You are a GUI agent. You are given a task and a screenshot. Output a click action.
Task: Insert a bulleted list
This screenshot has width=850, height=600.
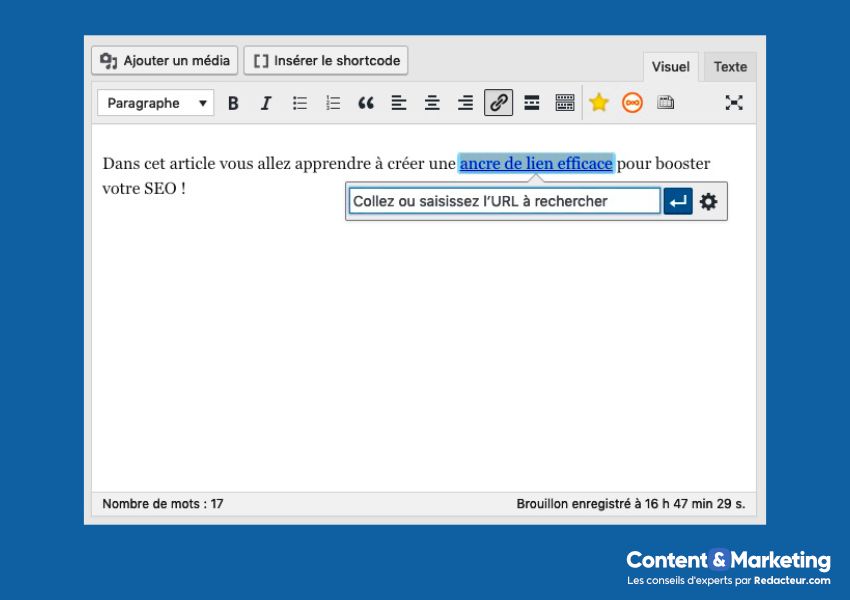pos(299,103)
